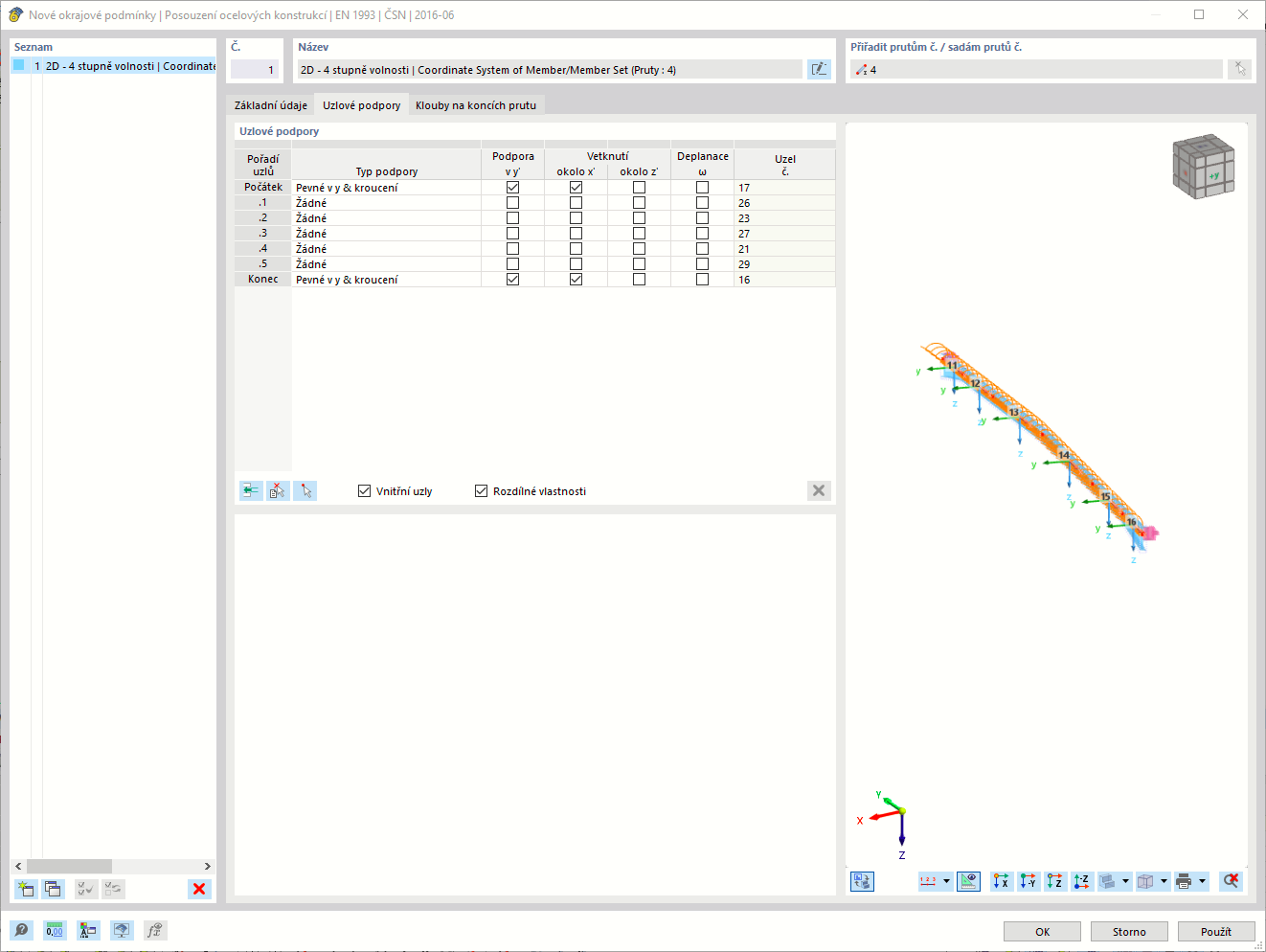Click the pick node cursor icon below table
The width and height of the screenshot is (1266, 952).
pyautogui.click(x=305, y=490)
